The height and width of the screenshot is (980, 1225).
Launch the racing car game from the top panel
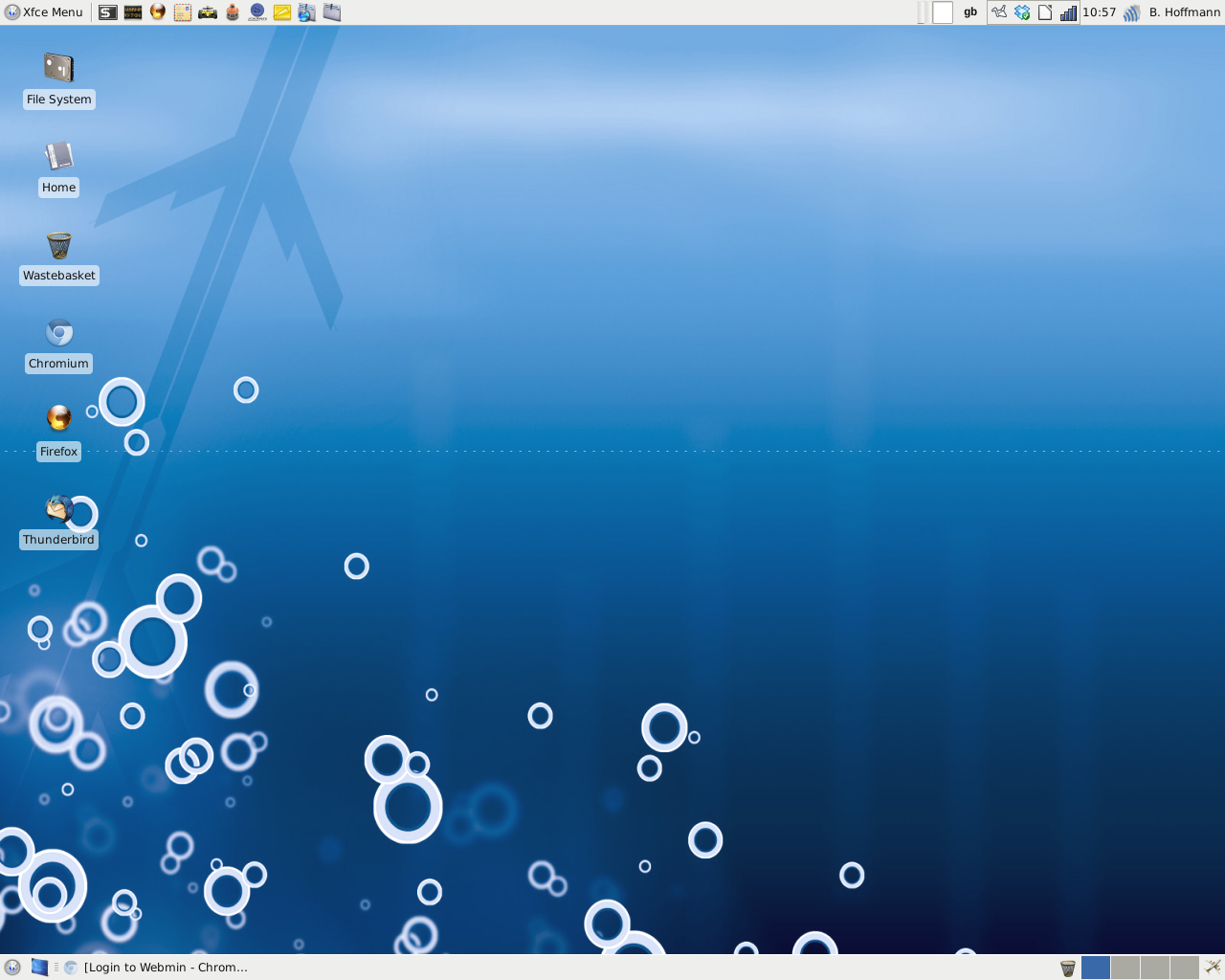207,12
